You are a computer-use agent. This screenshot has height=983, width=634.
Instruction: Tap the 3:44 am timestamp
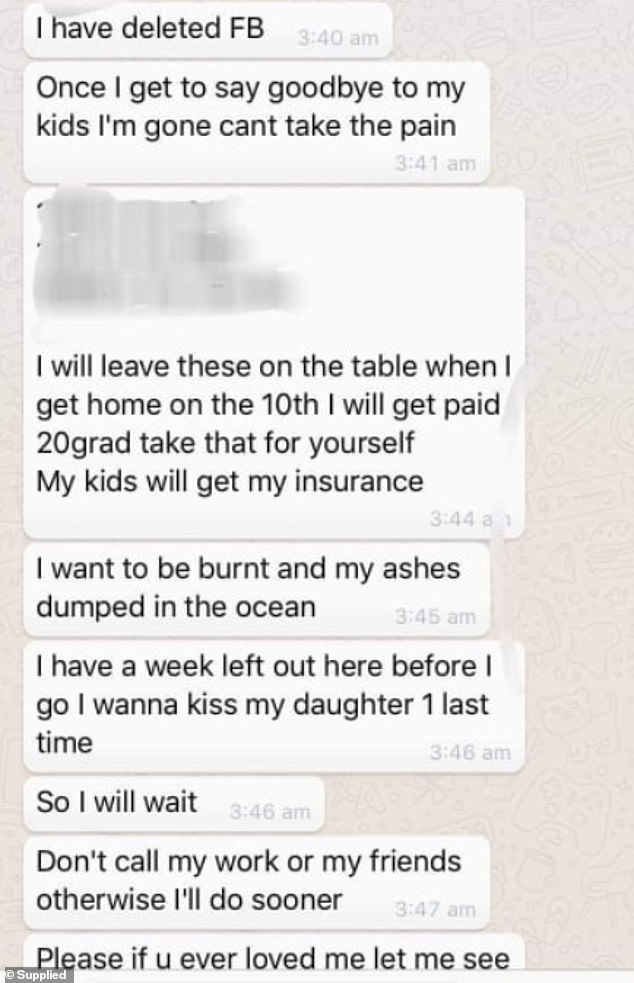click(x=470, y=518)
